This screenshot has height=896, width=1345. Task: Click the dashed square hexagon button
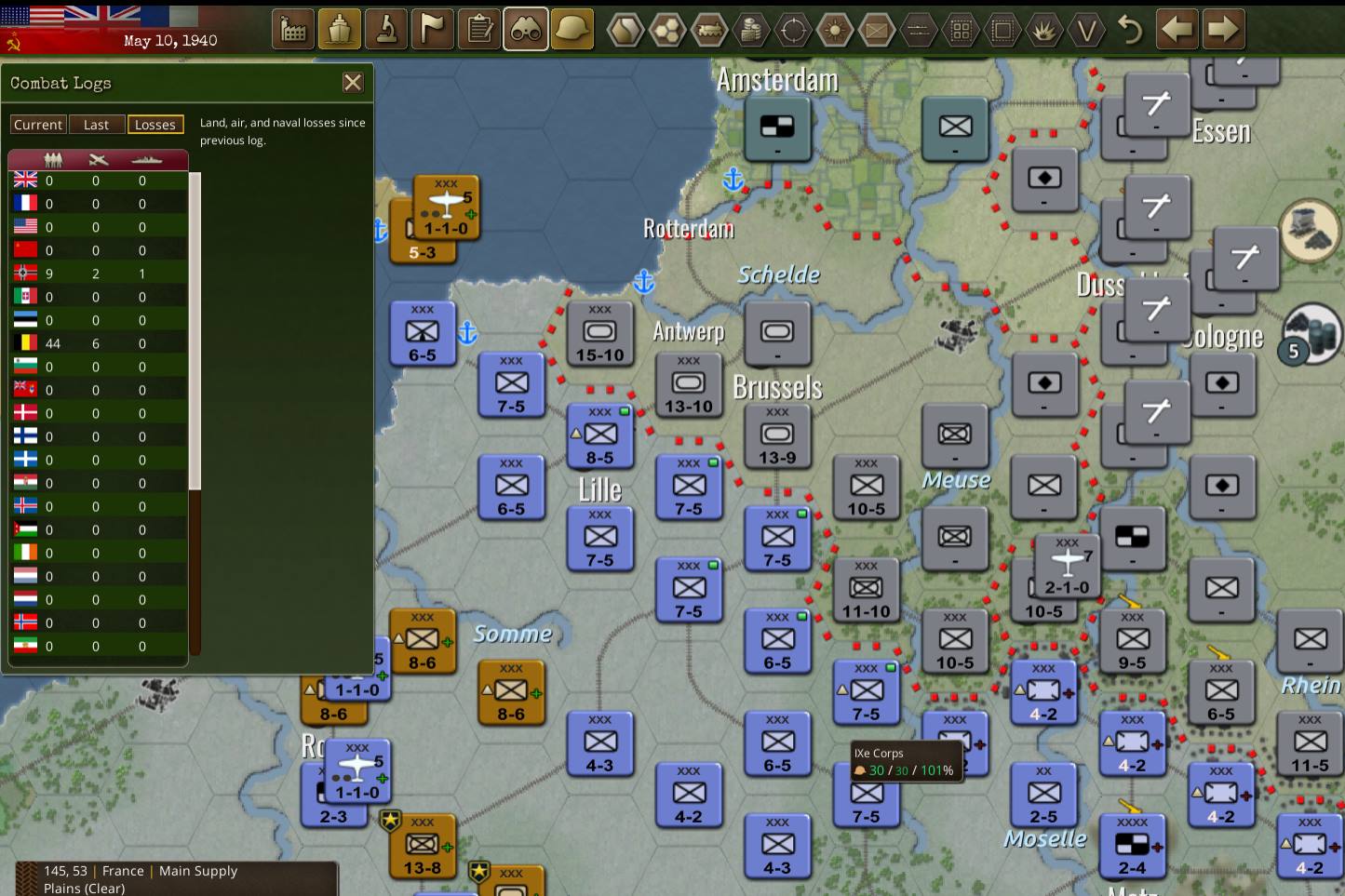tap(1002, 31)
